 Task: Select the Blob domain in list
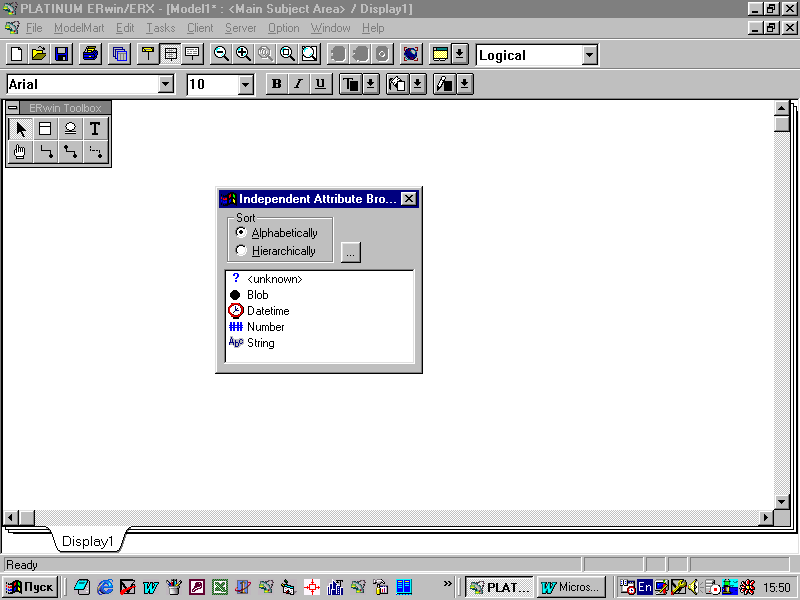319,295
